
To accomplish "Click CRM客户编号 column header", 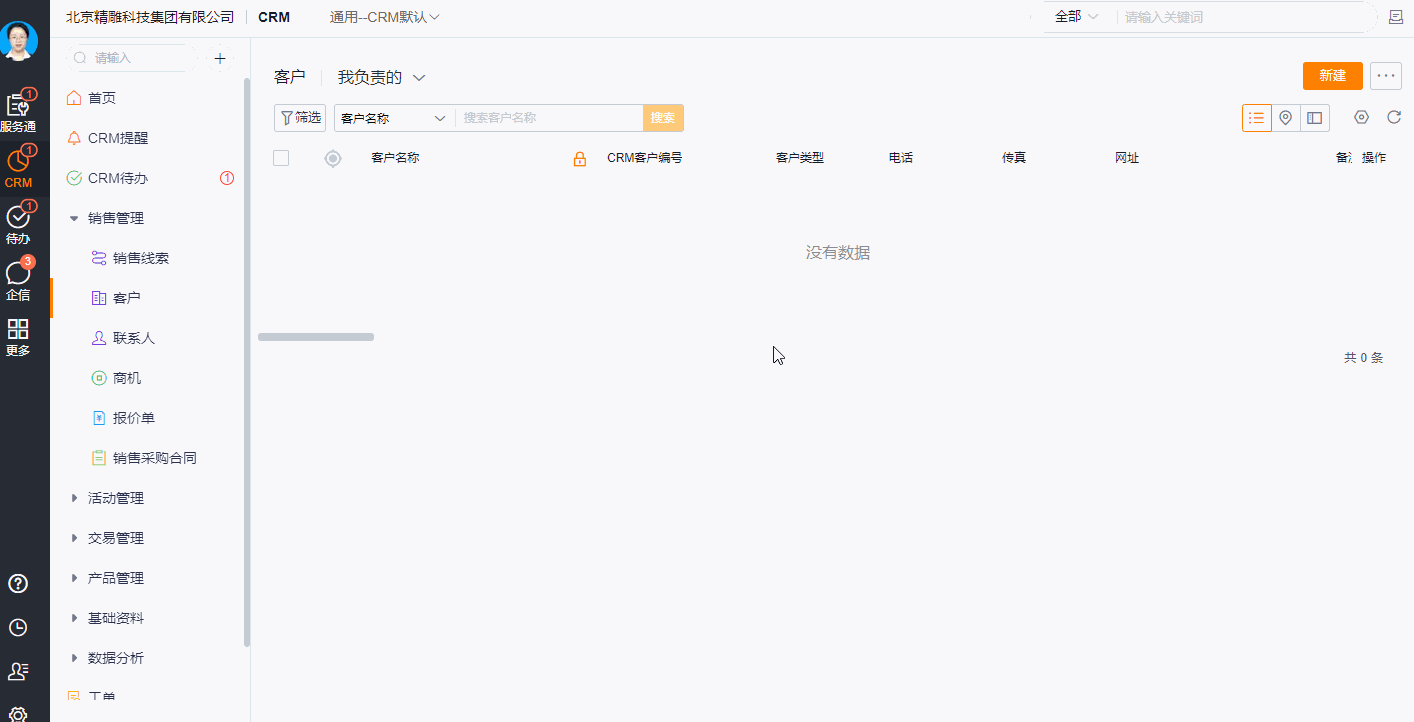I will tap(645, 158).
